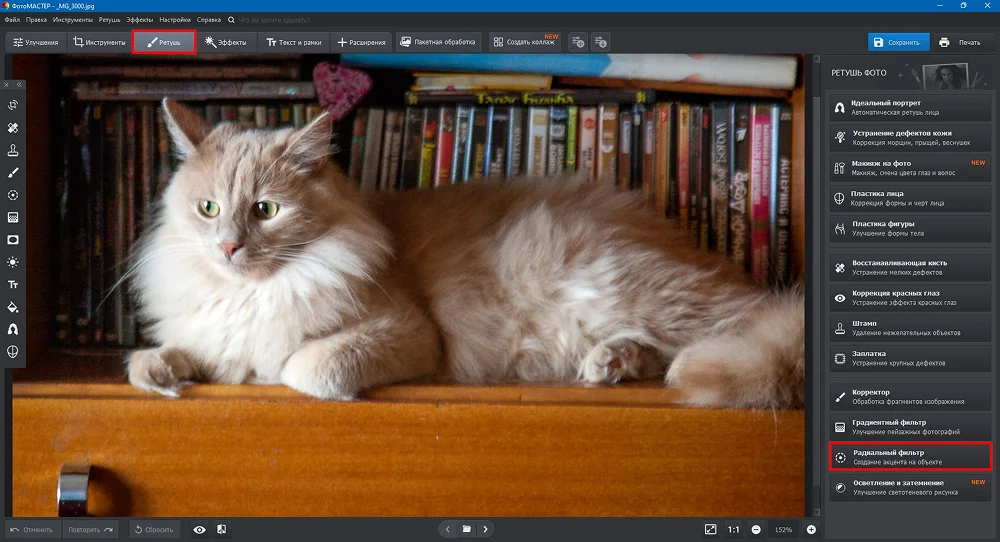The image size is (1000, 542).
Task: Open Пластика лица option
Action: click(x=909, y=198)
